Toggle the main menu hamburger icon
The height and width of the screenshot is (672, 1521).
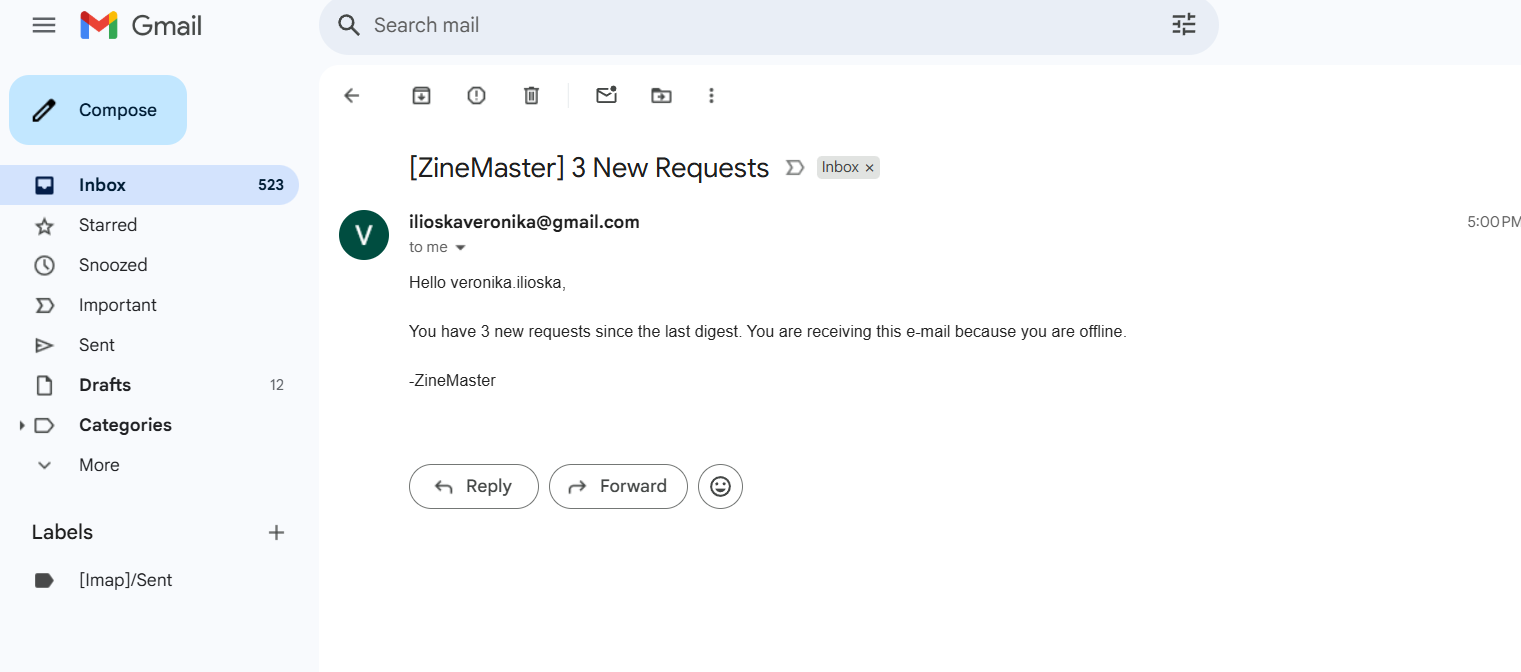(x=44, y=25)
